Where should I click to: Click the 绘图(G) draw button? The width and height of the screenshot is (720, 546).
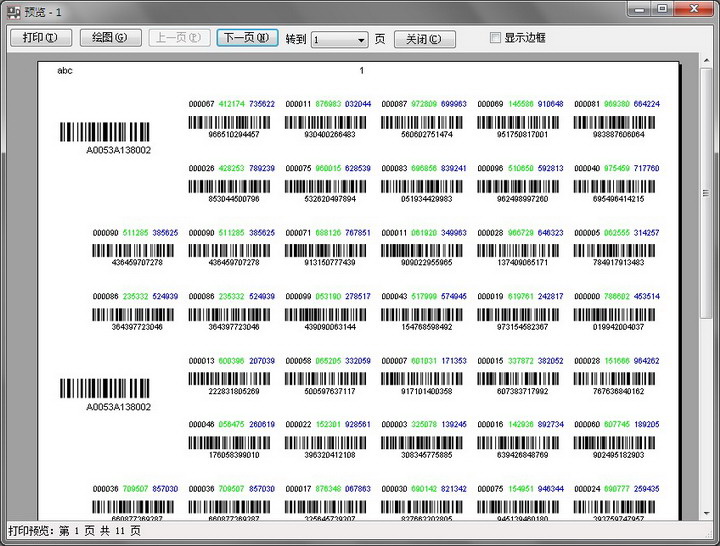(x=110, y=38)
